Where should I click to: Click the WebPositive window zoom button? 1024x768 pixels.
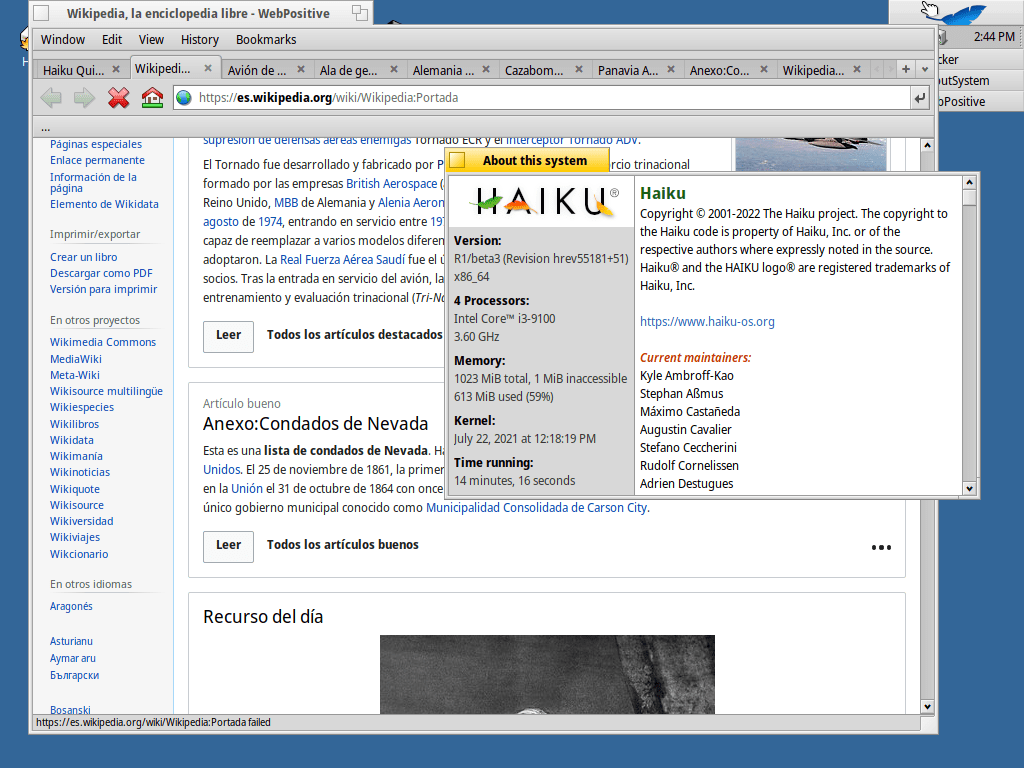tap(359, 13)
